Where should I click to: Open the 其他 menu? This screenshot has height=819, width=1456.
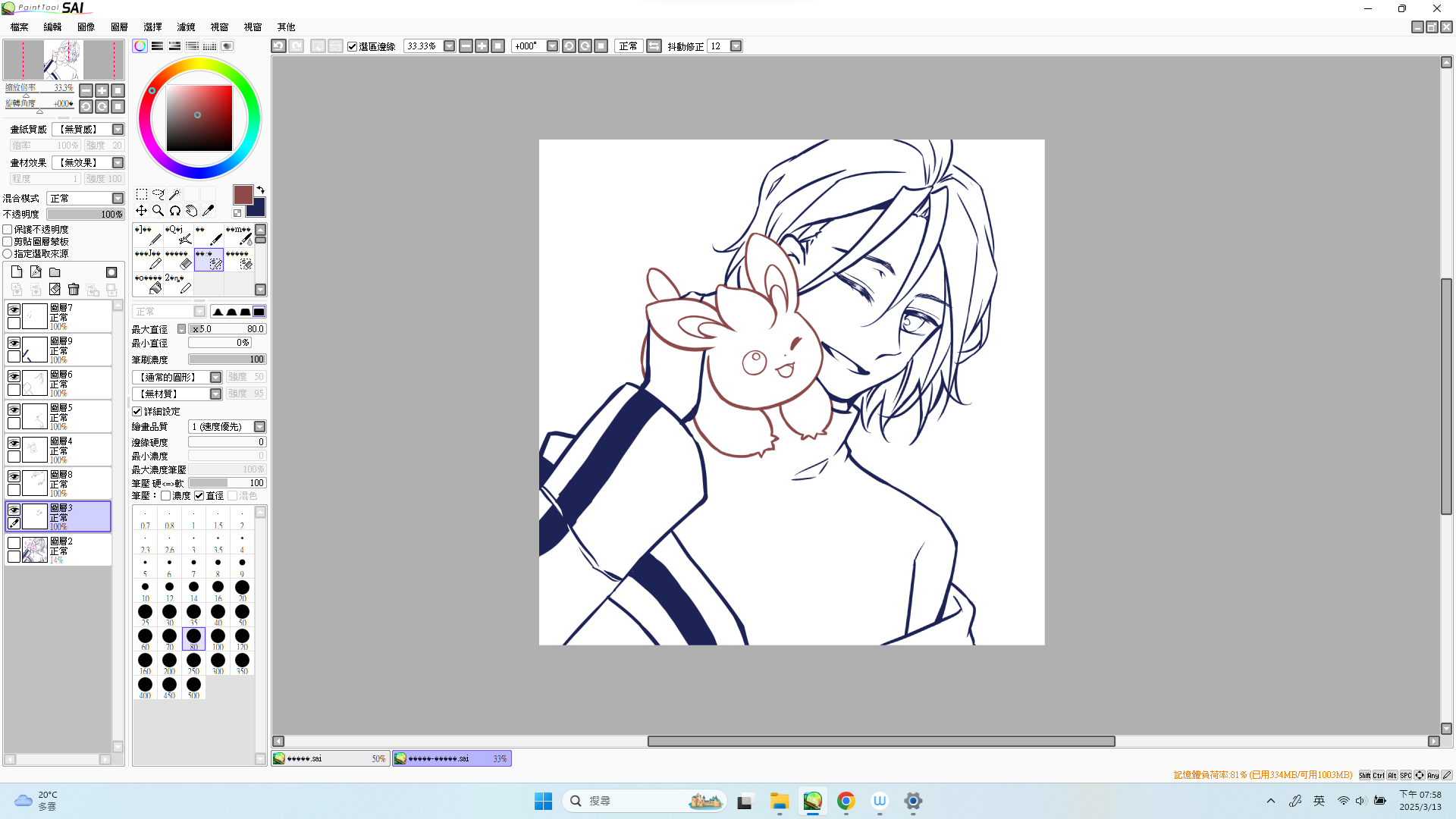[286, 27]
